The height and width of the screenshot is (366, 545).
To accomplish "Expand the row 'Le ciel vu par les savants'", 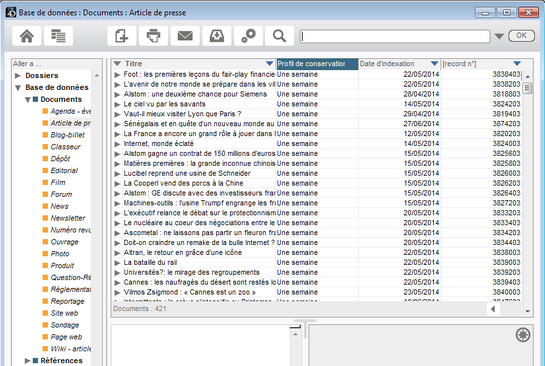I will pyautogui.click(x=117, y=104).
